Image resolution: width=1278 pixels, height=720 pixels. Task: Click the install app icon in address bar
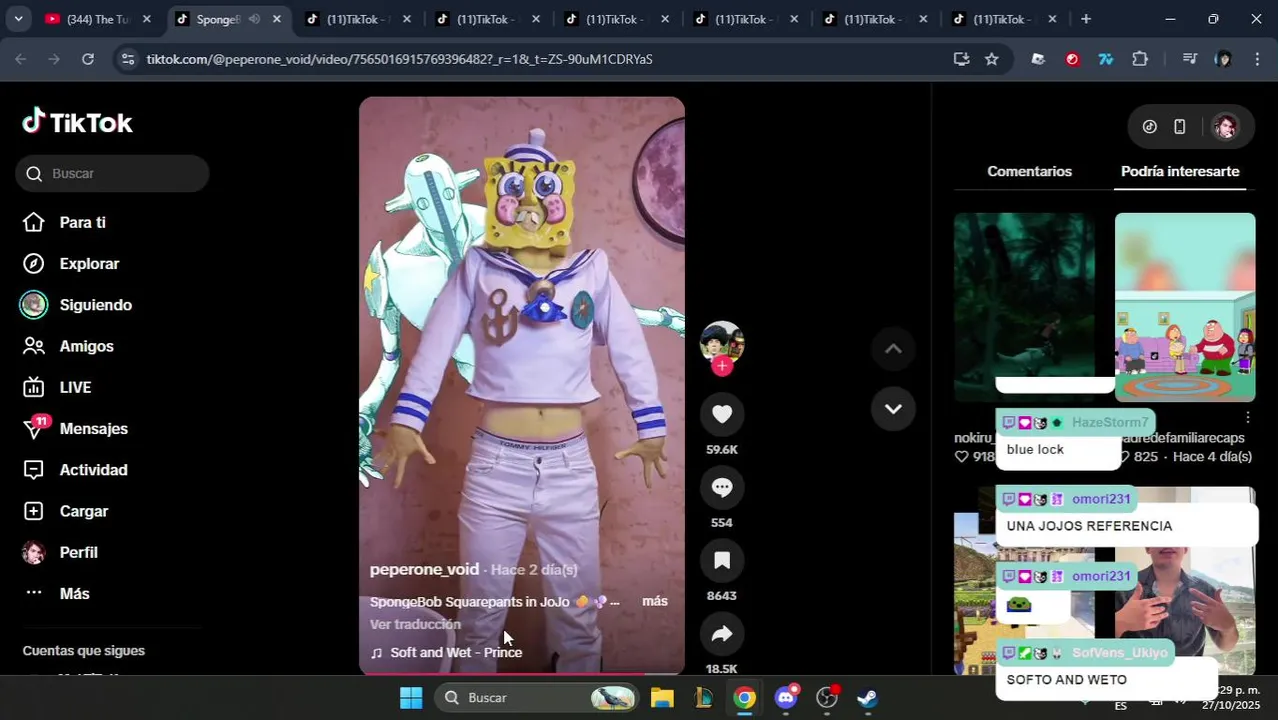point(961,59)
